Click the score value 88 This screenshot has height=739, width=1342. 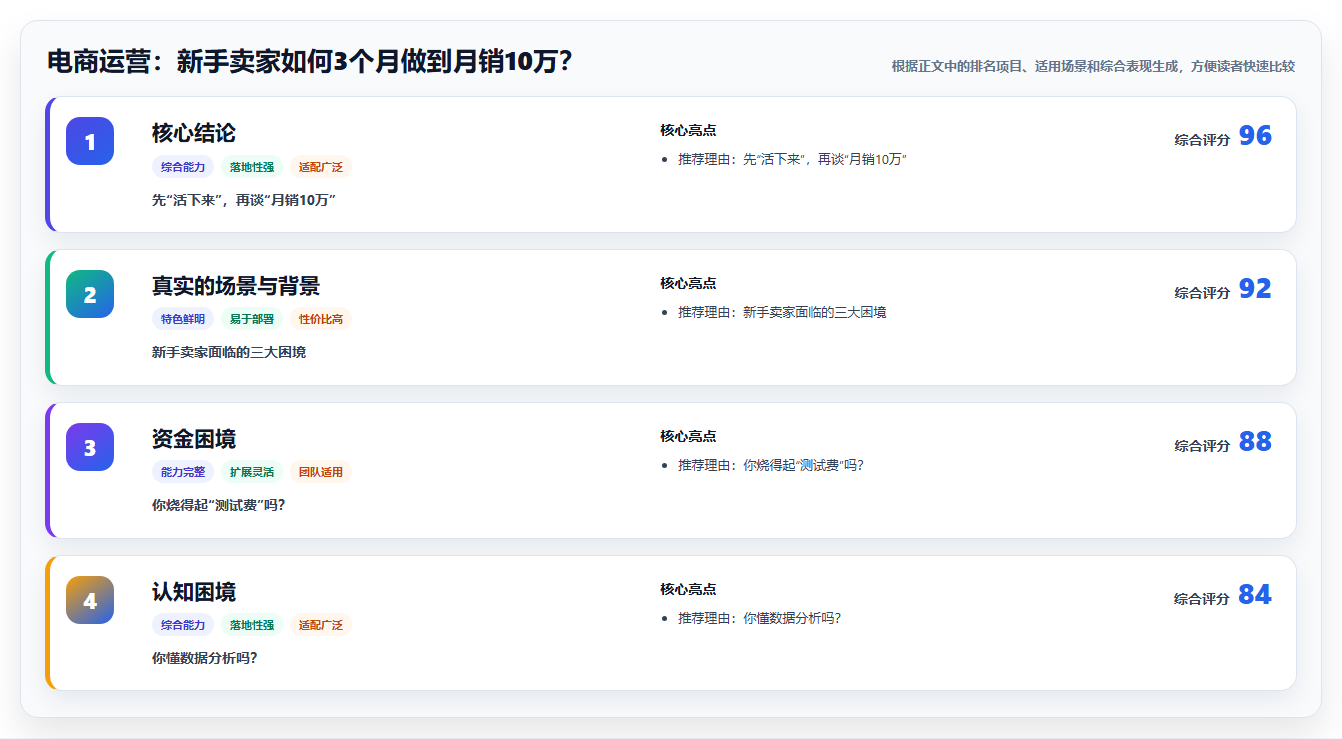click(x=1255, y=442)
